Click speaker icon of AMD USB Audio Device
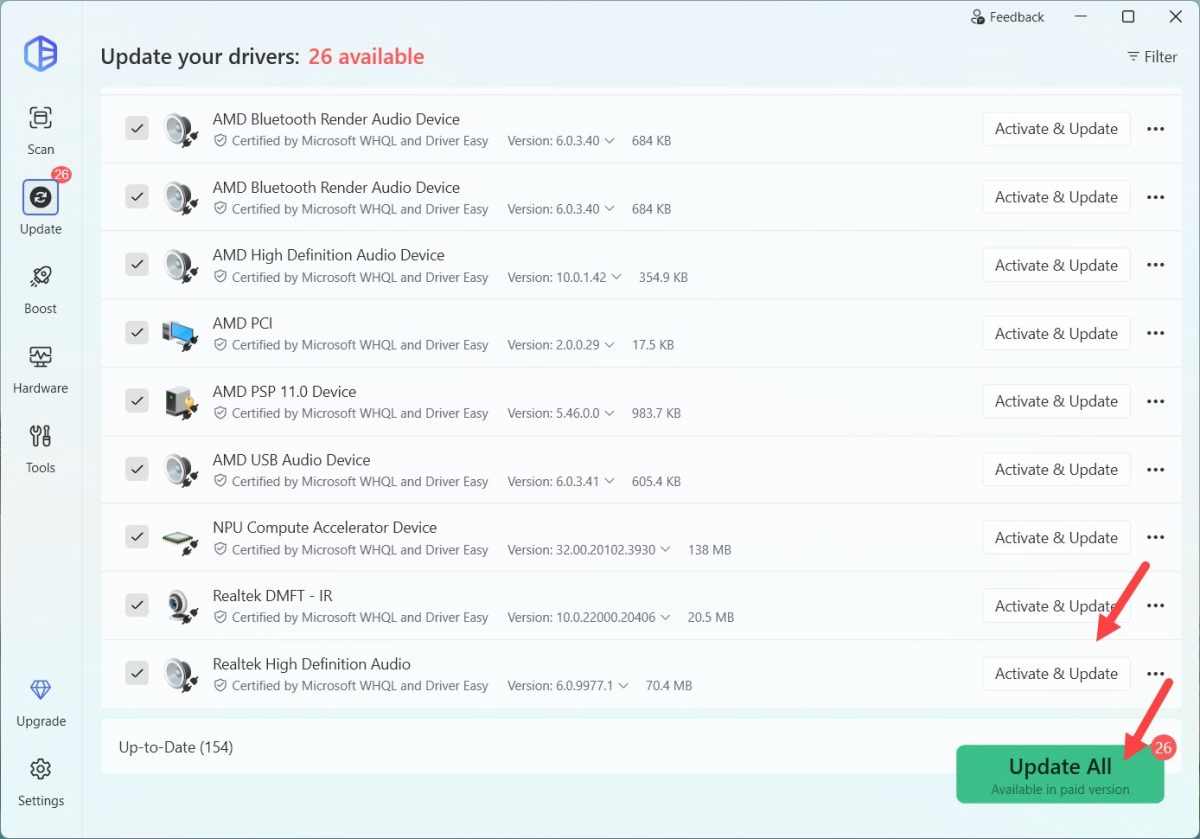Image resolution: width=1200 pixels, height=839 pixels. point(181,470)
